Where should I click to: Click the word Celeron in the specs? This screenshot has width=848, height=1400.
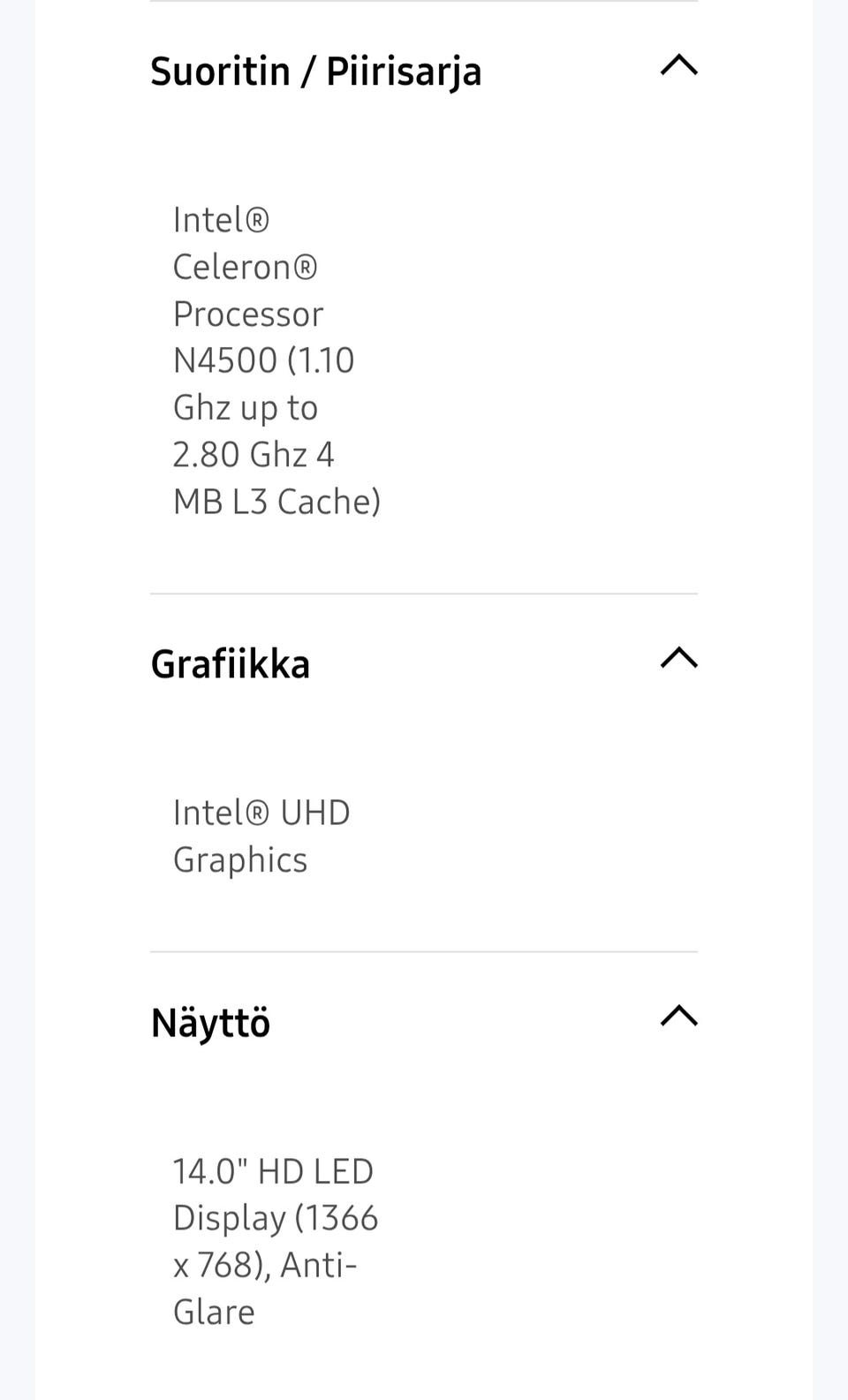pos(245,267)
